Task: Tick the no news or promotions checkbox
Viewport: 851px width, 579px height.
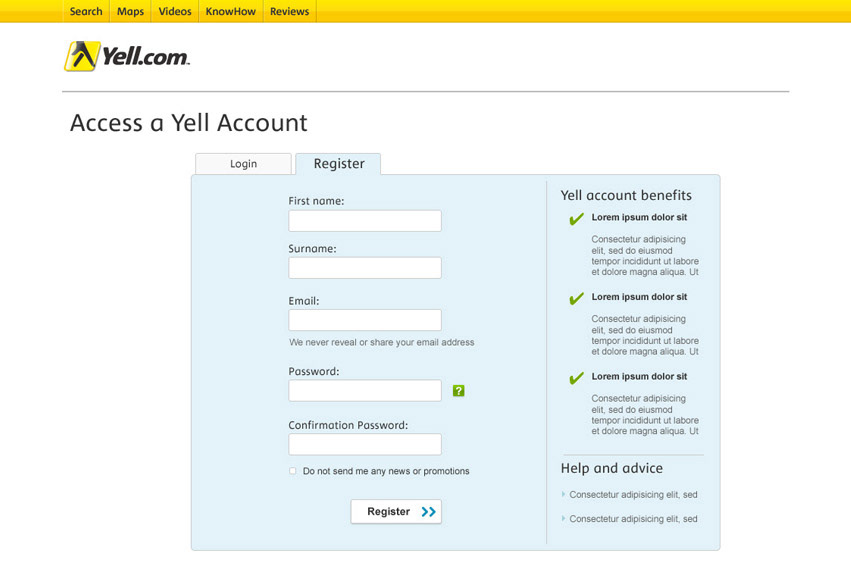Action: pos(293,471)
